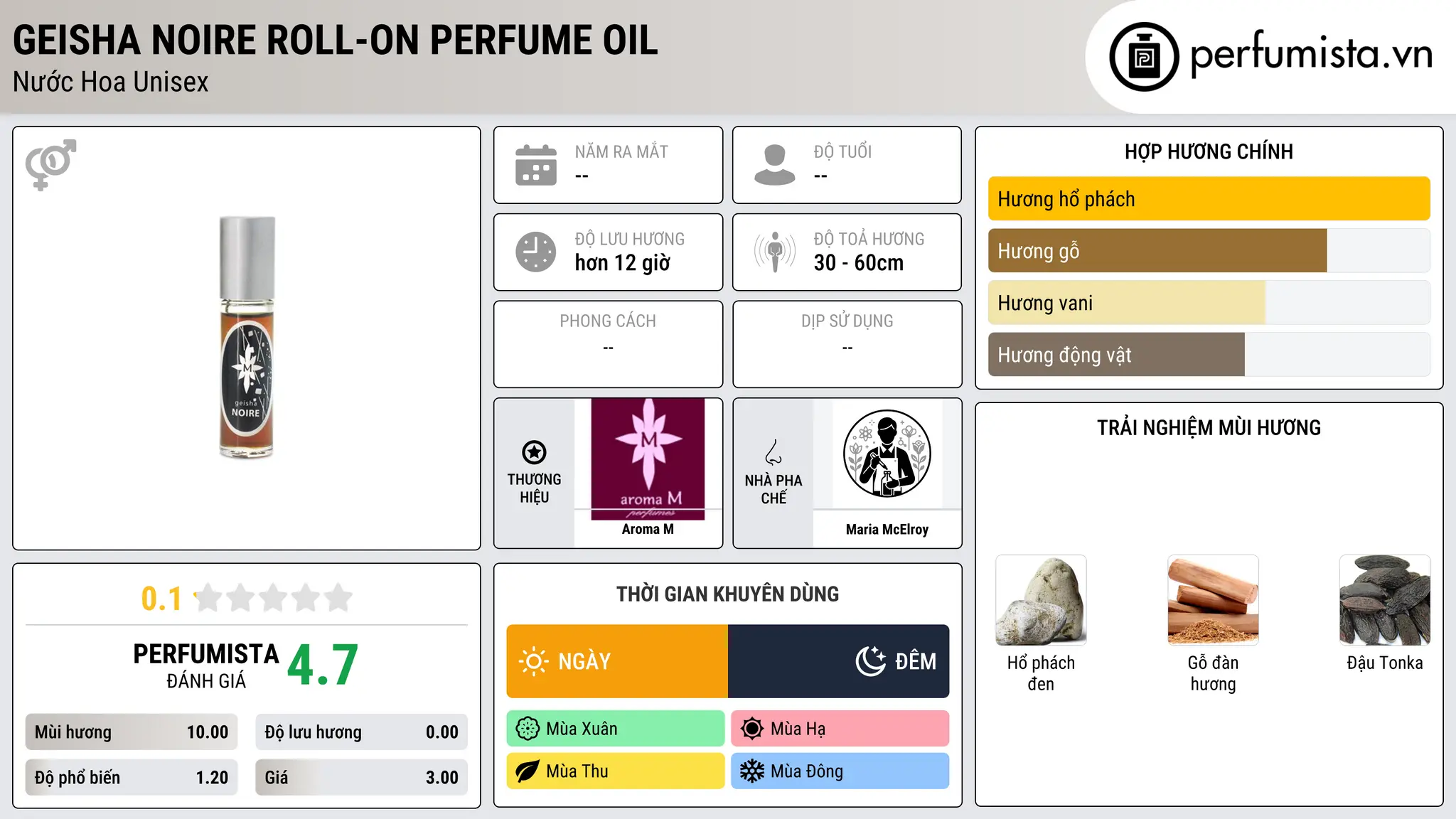Click the Aroma M brand name link
The width and height of the screenshot is (1456, 819).
tap(648, 529)
